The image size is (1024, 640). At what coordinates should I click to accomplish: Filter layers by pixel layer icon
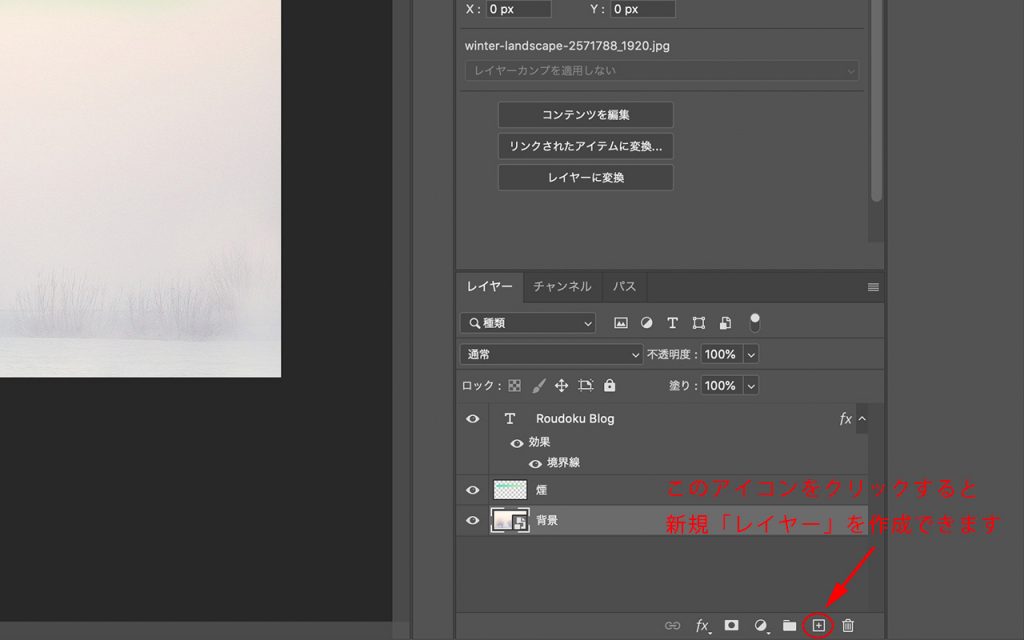tap(620, 323)
